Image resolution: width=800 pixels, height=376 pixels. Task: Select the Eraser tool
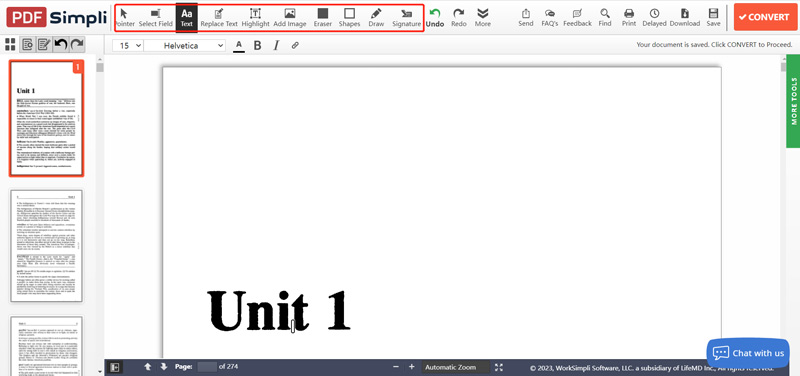(322, 17)
